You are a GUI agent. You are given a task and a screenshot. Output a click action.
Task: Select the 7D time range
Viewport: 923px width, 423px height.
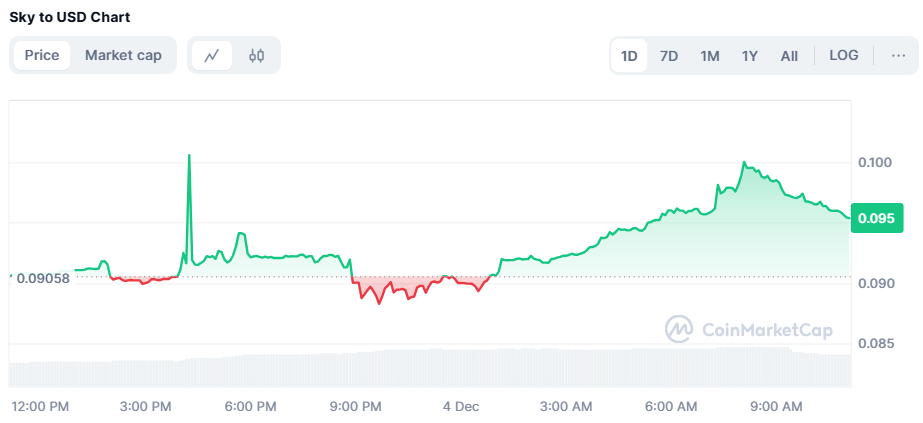(669, 56)
